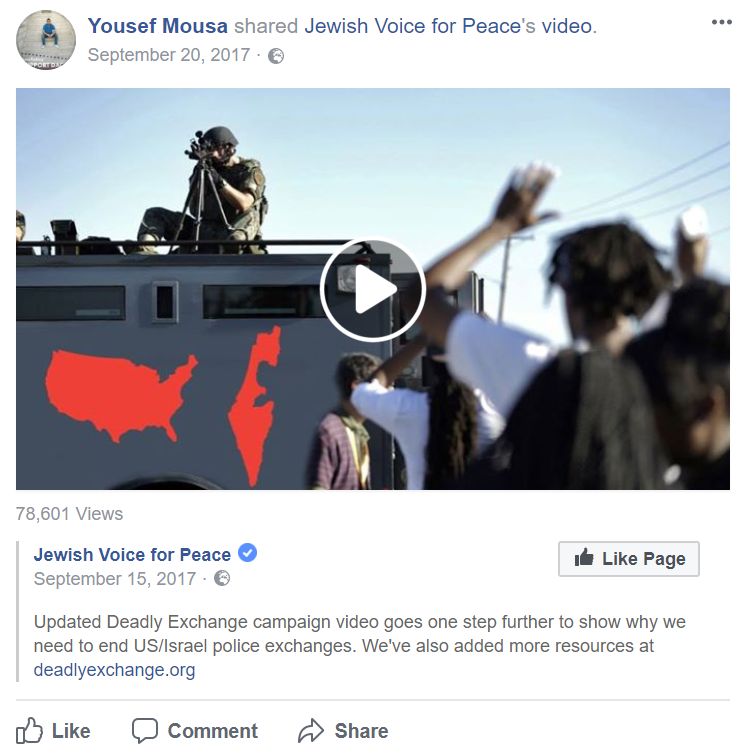Click the Comment label below post
Image resolution: width=739 pixels, height=756 pixels.
click(213, 731)
